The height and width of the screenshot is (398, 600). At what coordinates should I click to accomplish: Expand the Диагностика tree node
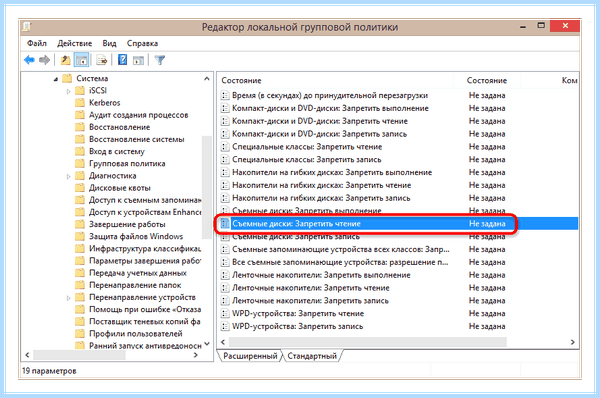pos(68,176)
